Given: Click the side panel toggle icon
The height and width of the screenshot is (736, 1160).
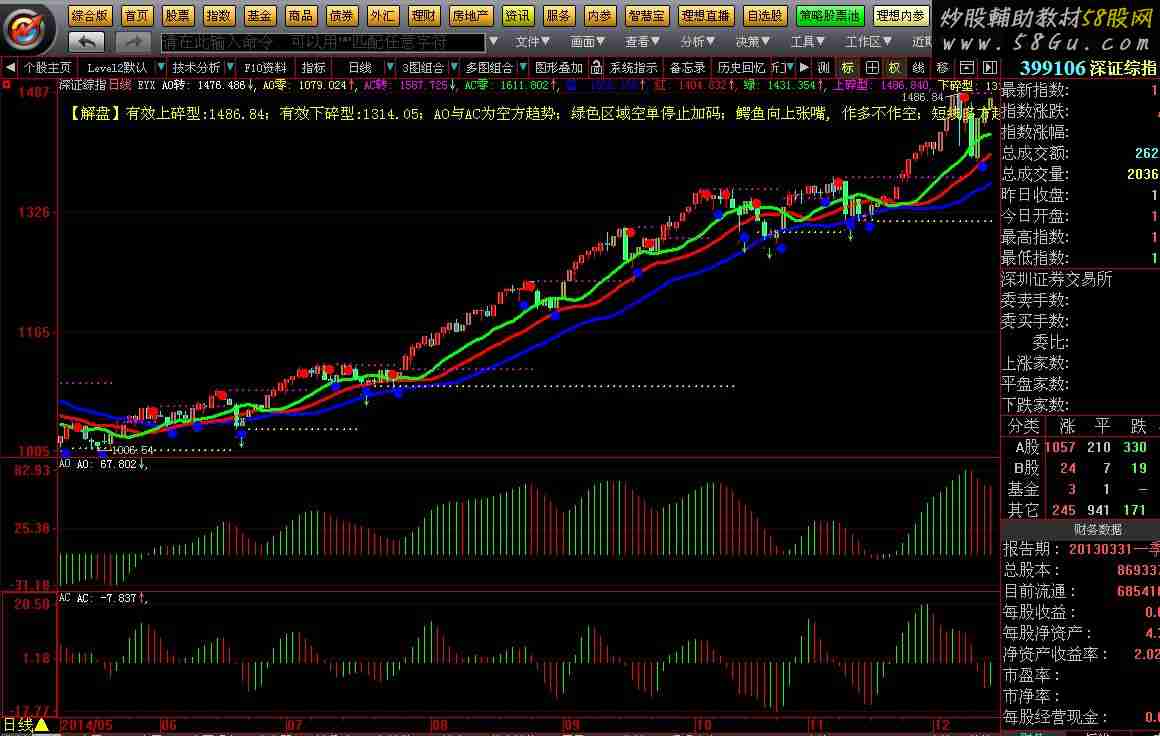Looking at the screenshot, I should (990, 68).
